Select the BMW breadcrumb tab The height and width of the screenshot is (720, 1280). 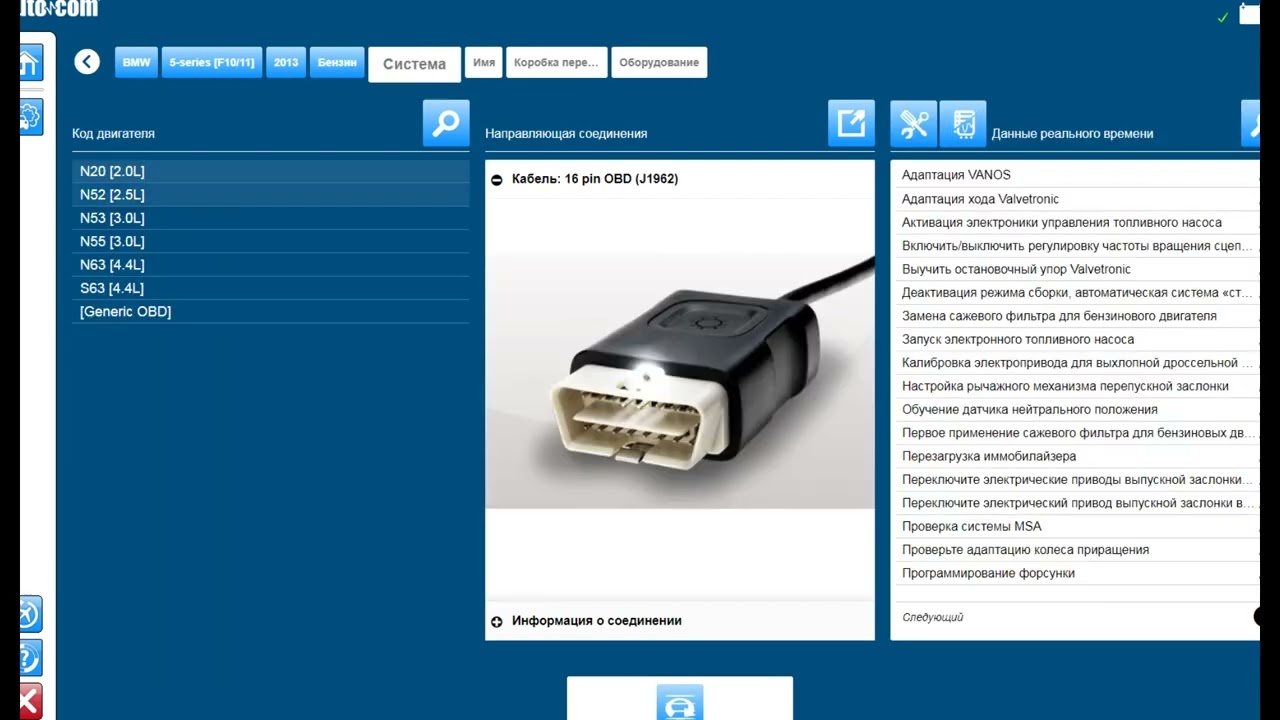[136, 62]
